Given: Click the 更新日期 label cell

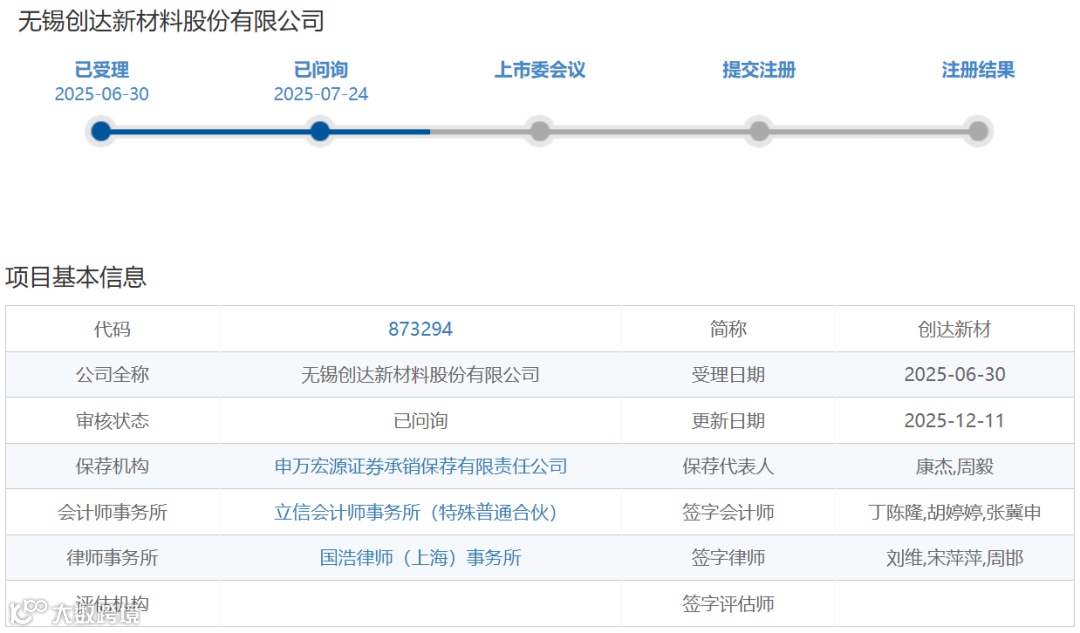Looking at the screenshot, I should pos(728,421).
